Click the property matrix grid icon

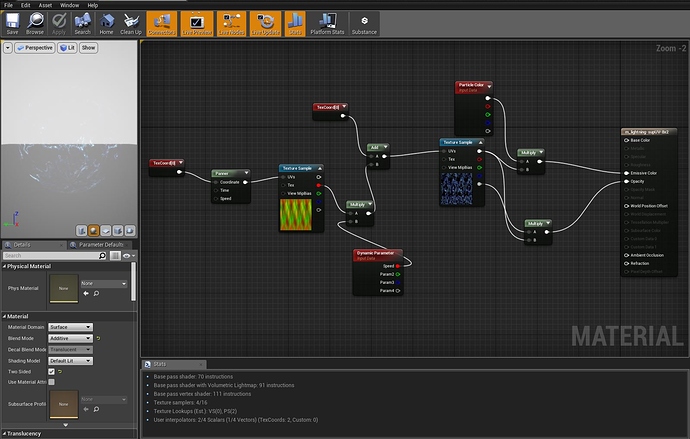(x=115, y=256)
